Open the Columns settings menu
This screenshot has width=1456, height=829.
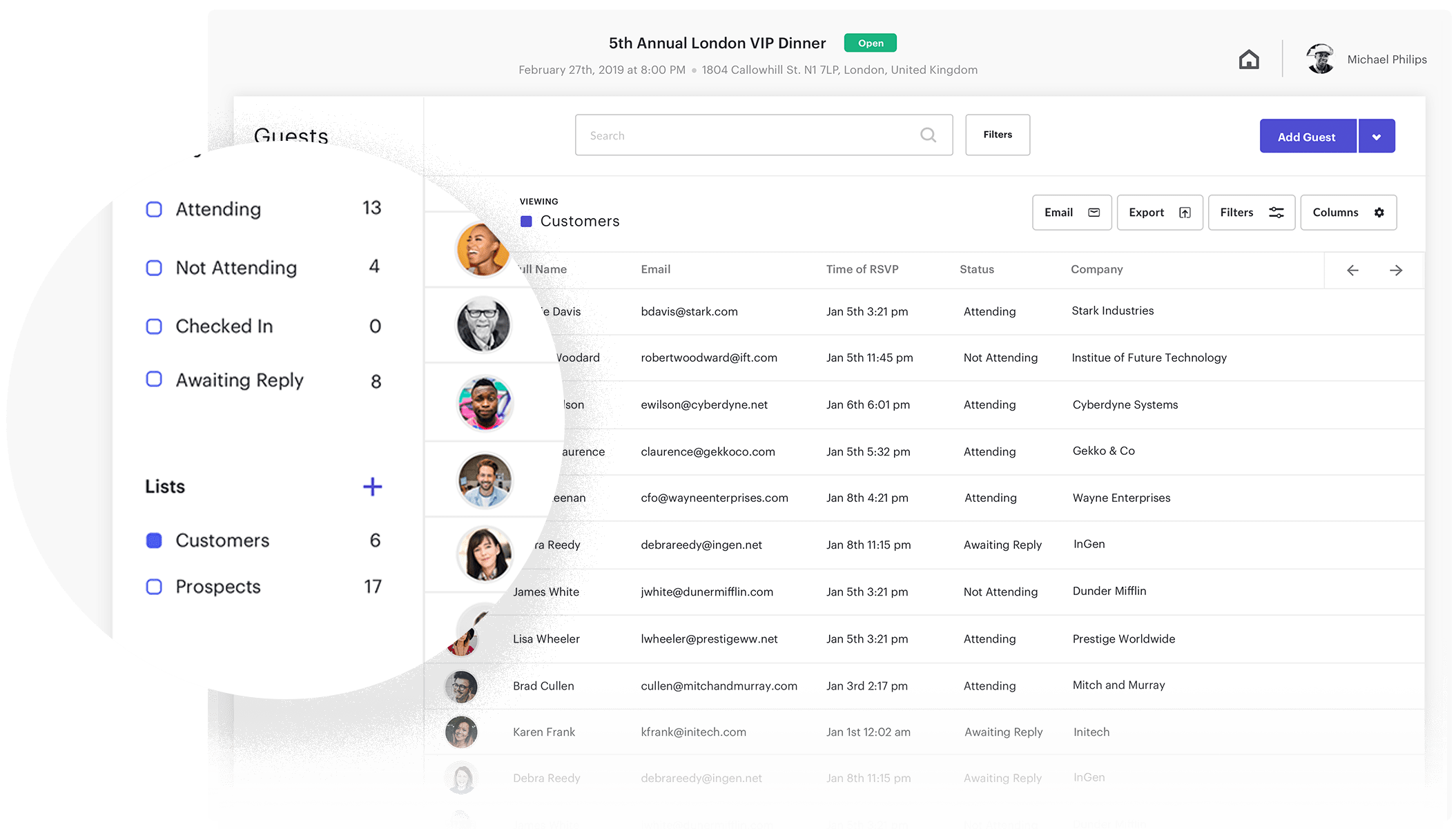coord(1348,213)
